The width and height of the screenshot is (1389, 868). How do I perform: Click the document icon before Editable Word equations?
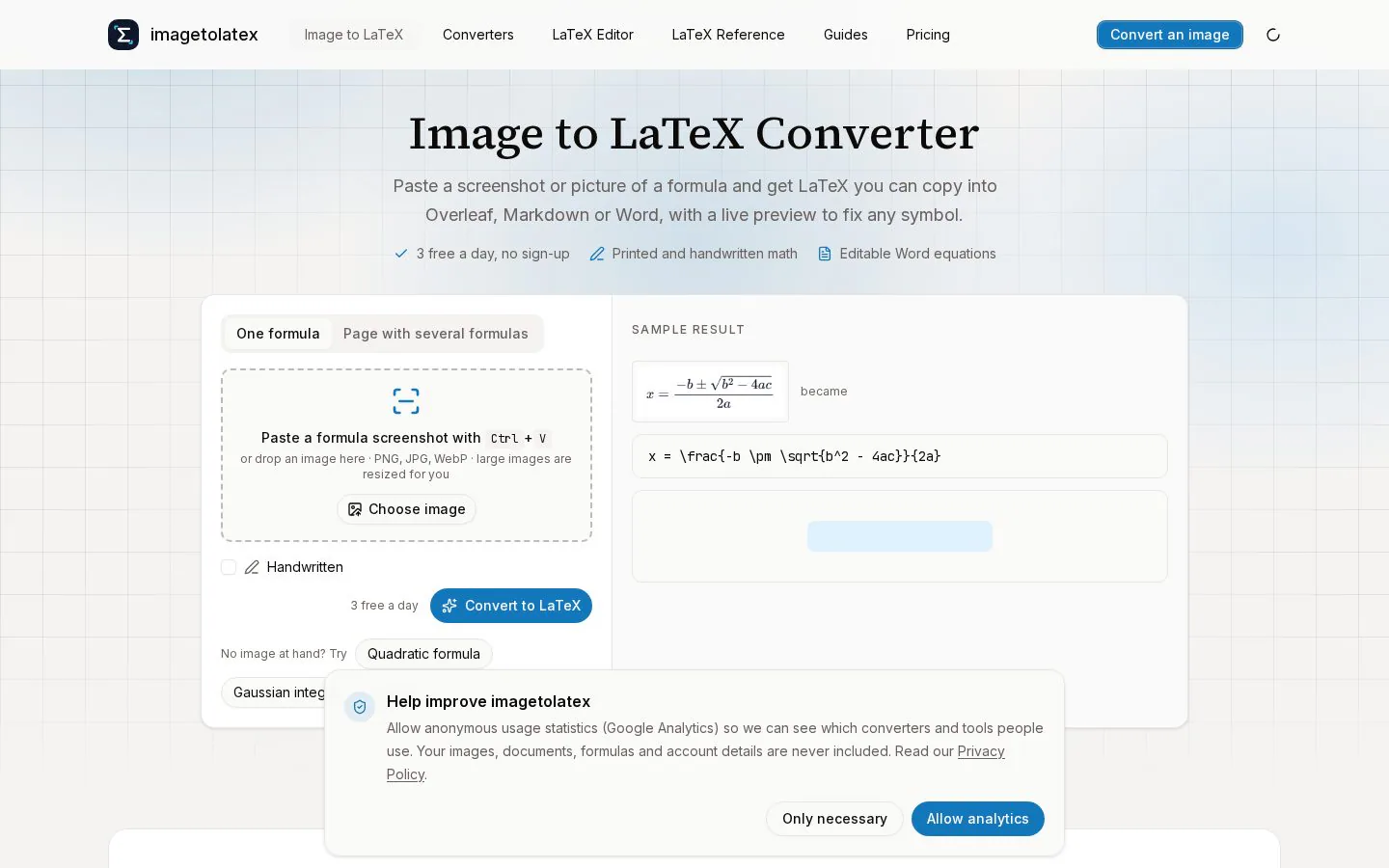point(825,254)
